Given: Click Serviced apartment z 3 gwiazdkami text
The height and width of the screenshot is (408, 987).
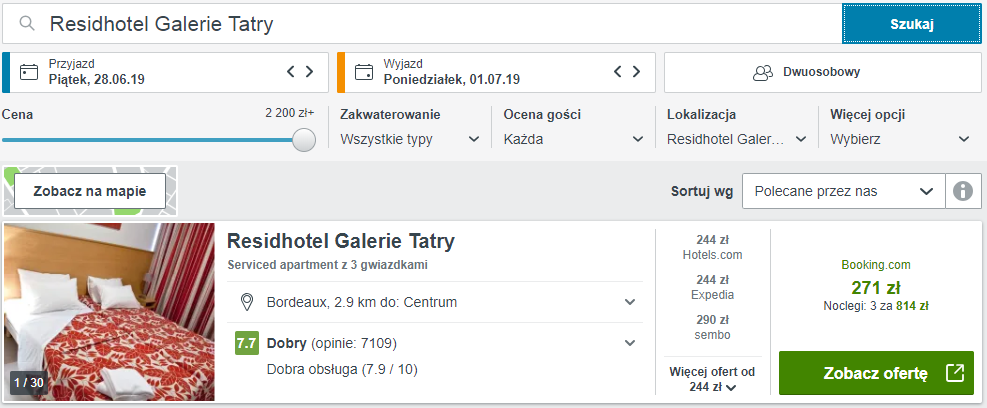Looking at the screenshot, I should click(328, 265).
